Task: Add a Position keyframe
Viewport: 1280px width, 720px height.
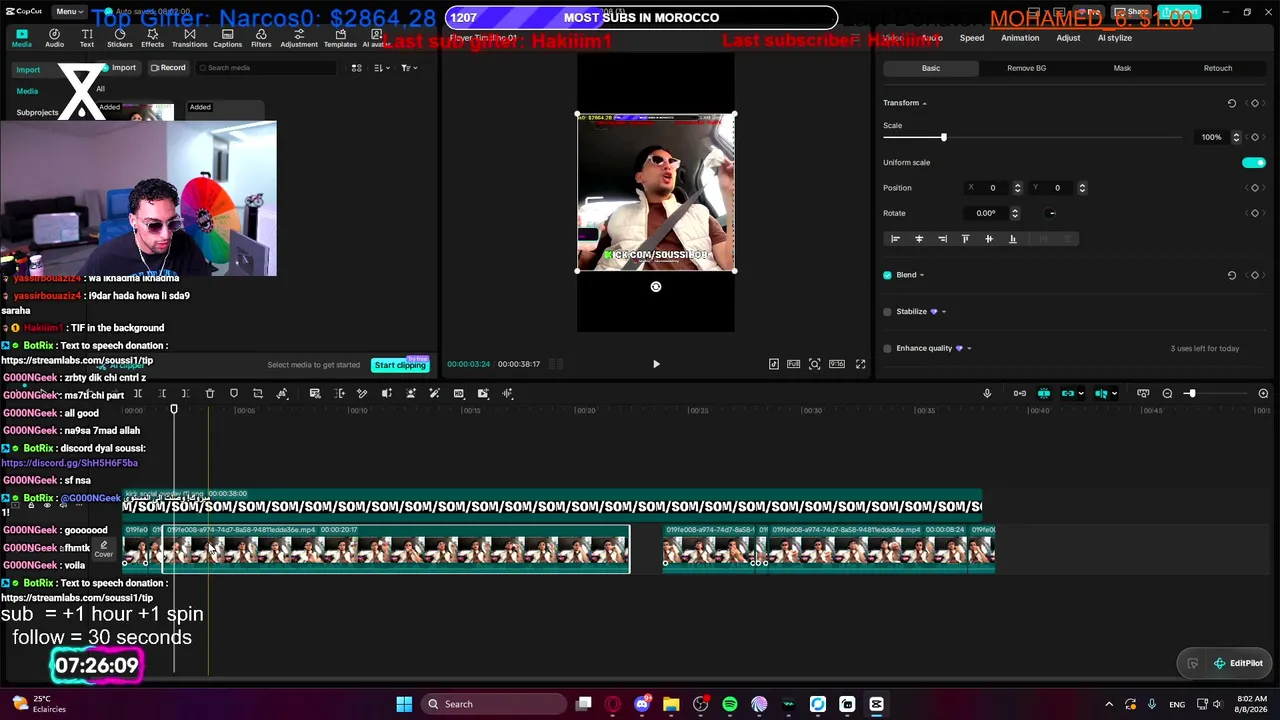Action: click(1255, 188)
